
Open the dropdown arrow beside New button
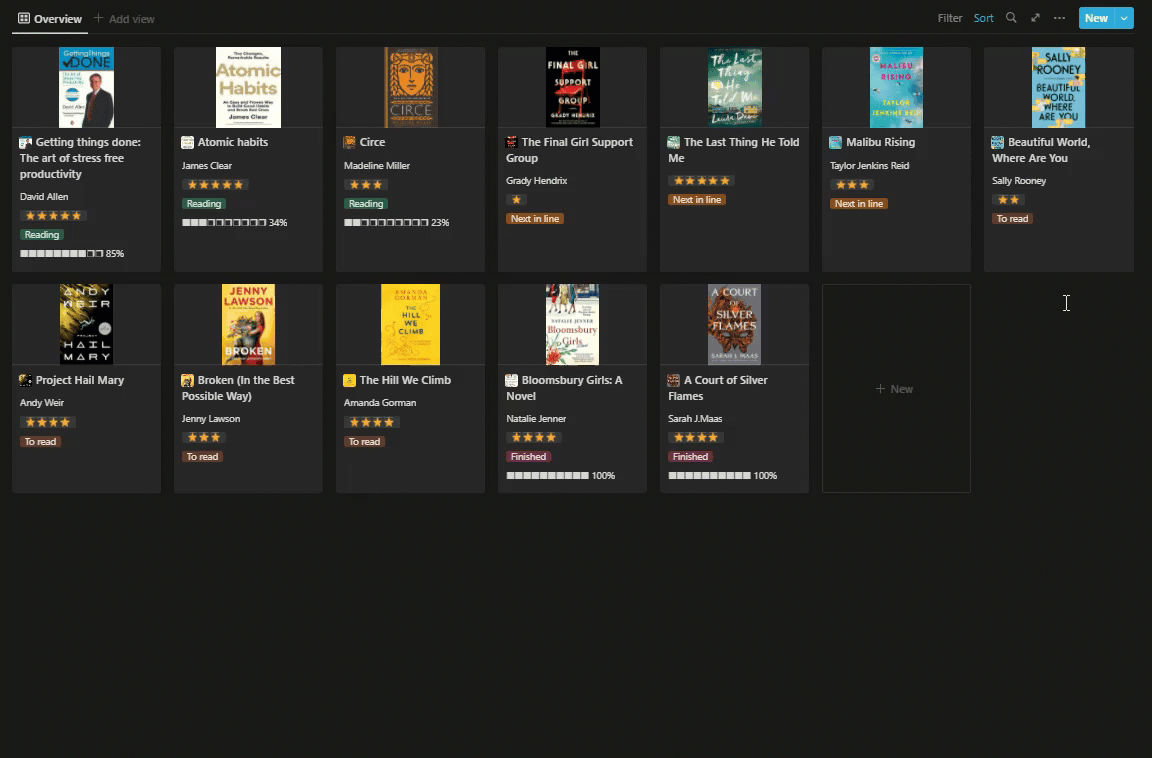[1124, 18]
